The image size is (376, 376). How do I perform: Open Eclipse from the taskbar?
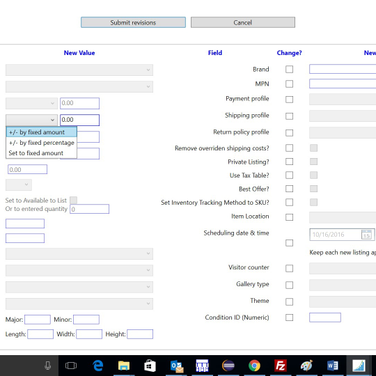tap(228, 366)
